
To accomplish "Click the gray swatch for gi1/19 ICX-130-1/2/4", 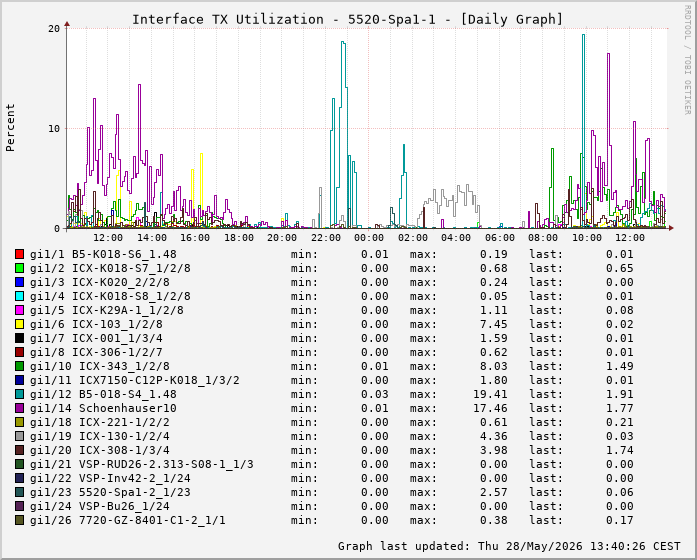I will click(x=19, y=436).
